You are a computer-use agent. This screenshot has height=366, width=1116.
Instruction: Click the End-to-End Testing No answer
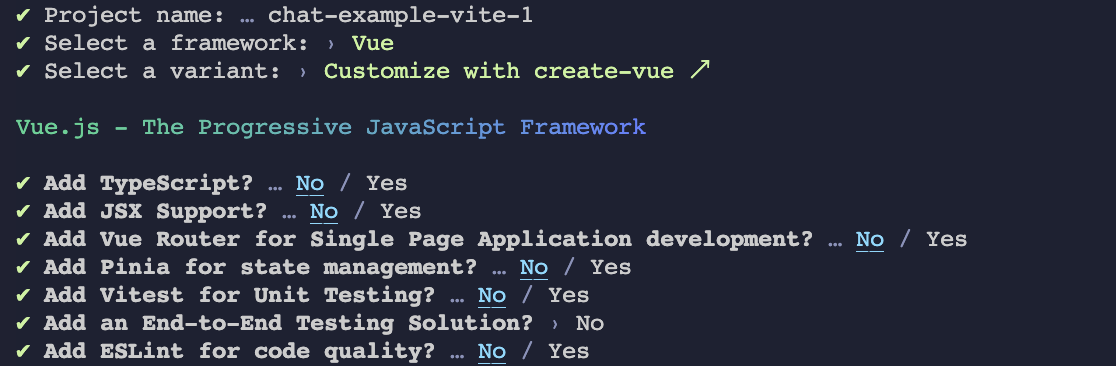(x=589, y=323)
